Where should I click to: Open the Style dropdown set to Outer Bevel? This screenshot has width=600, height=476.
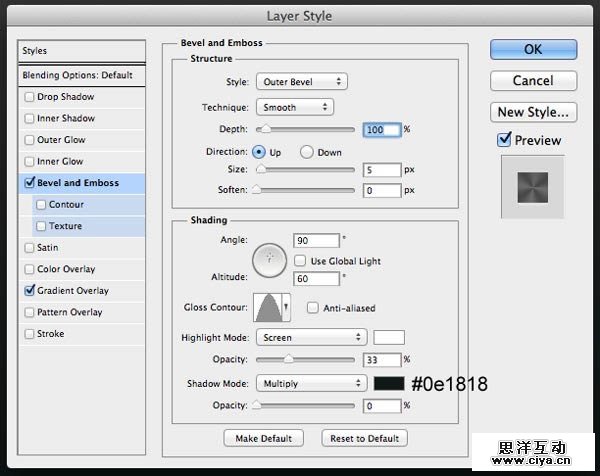(301, 81)
